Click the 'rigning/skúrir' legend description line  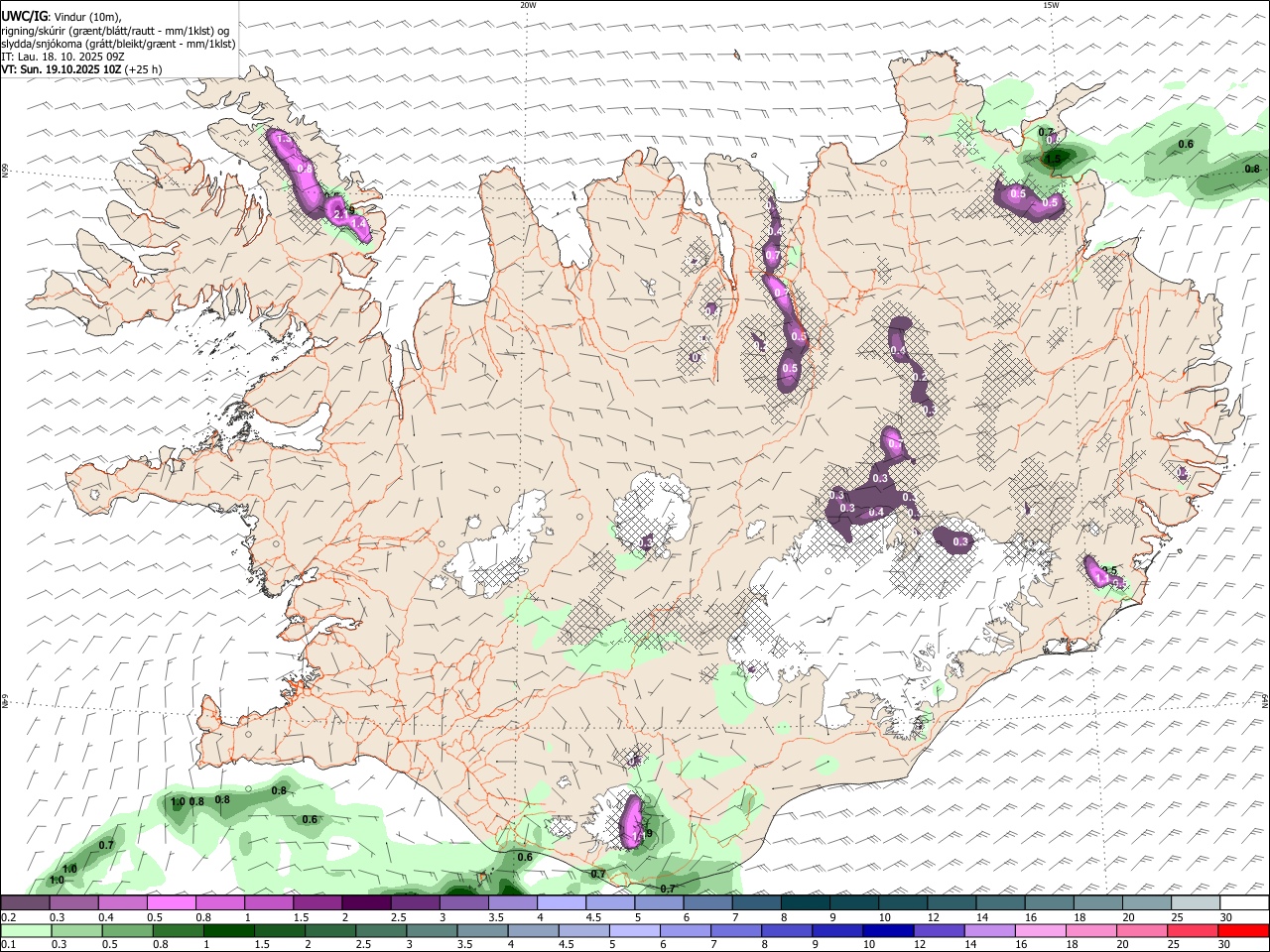115,30
